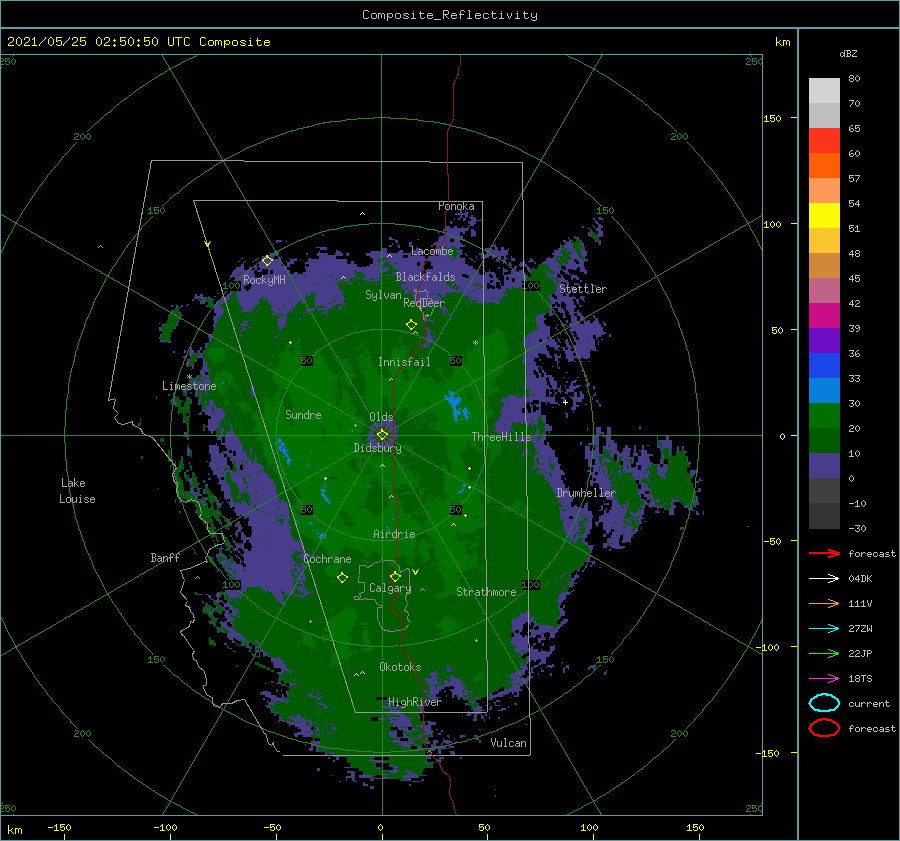900x841 pixels.
Task: Click the yellow diamond marker above Calgary label
Action: (395, 576)
